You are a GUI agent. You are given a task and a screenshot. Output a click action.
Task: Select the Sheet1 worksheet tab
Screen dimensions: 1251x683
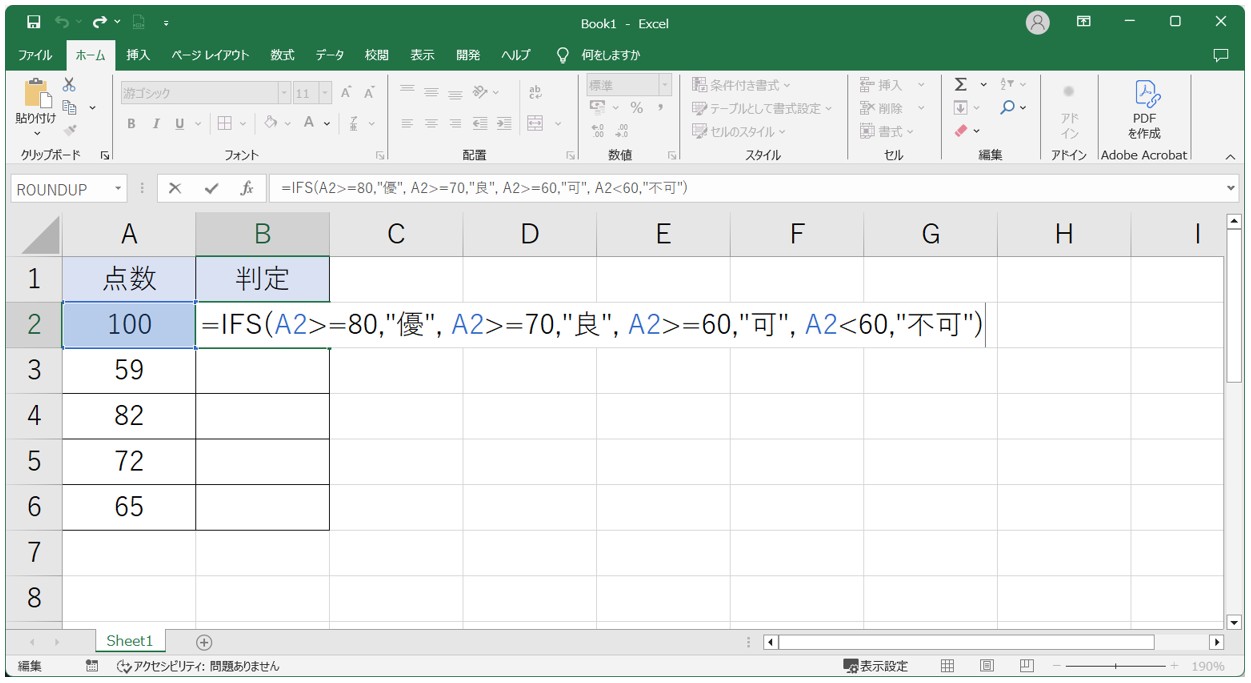pyautogui.click(x=130, y=641)
